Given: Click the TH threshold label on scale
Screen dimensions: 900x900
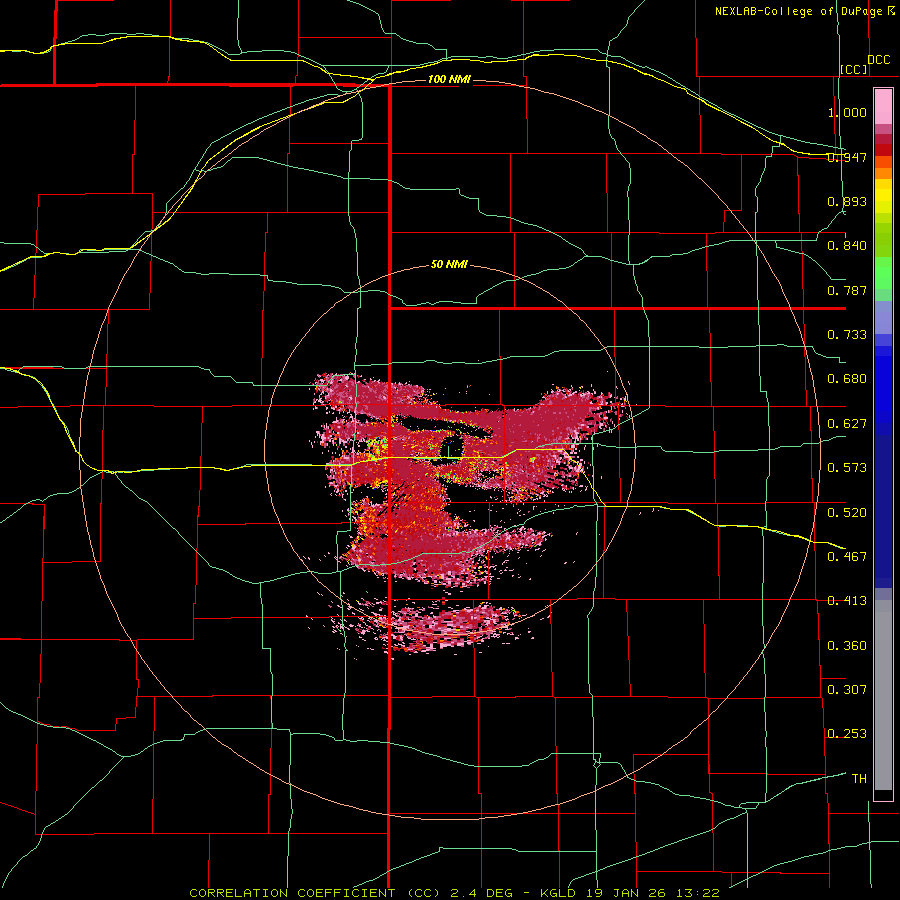Looking at the screenshot, I should tap(859, 779).
